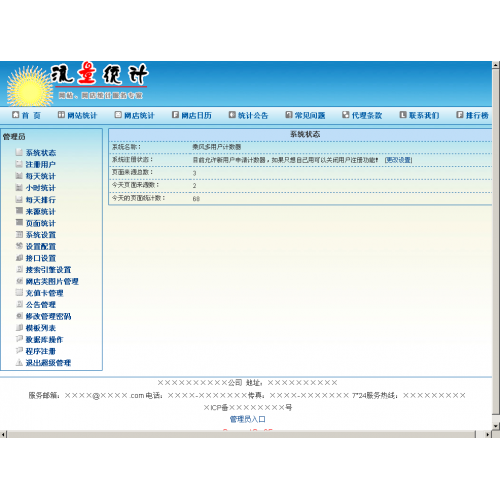Click the chart icon beside 每天统计

click(19, 176)
